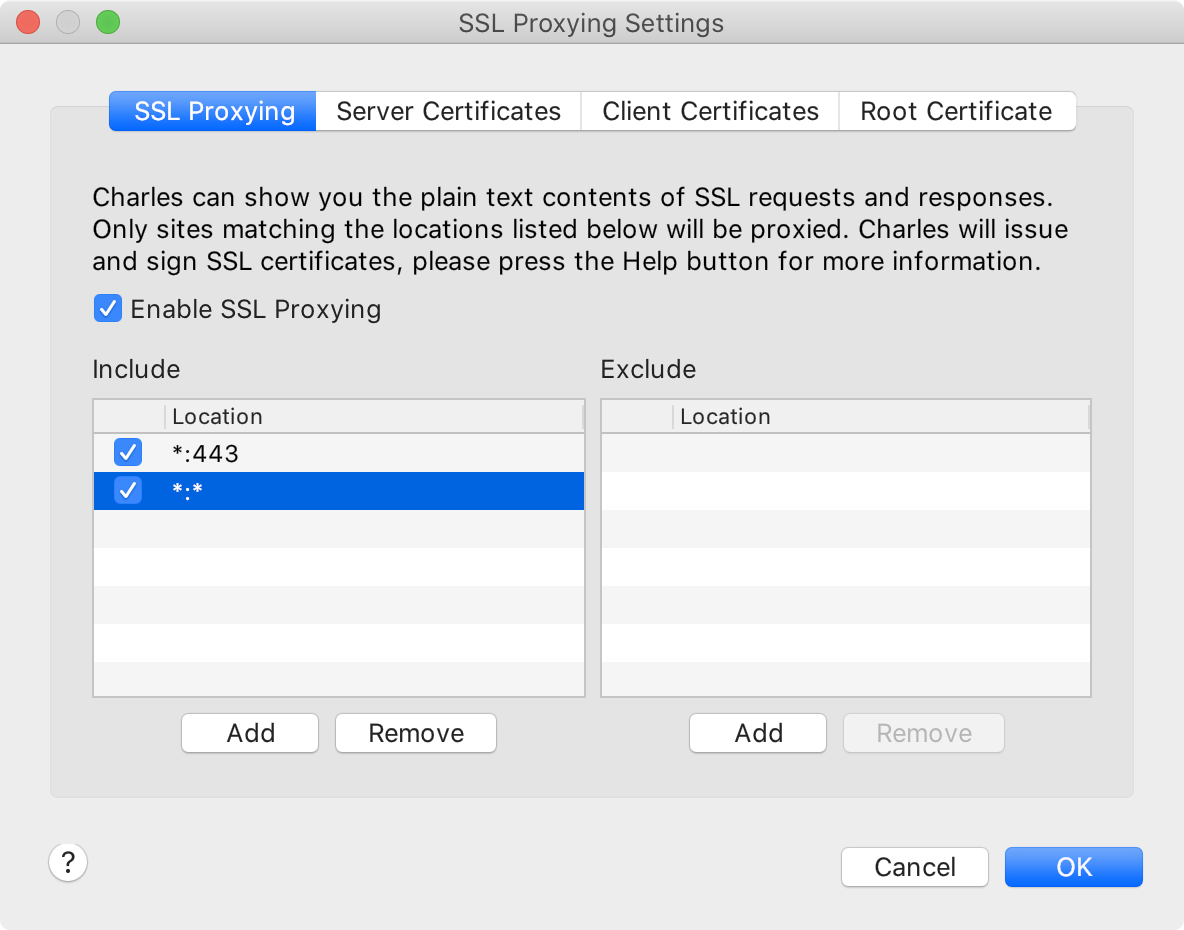The width and height of the screenshot is (1184, 930).
Task: Select the SSL Proxying tab
Action: [x=214, y=111]
